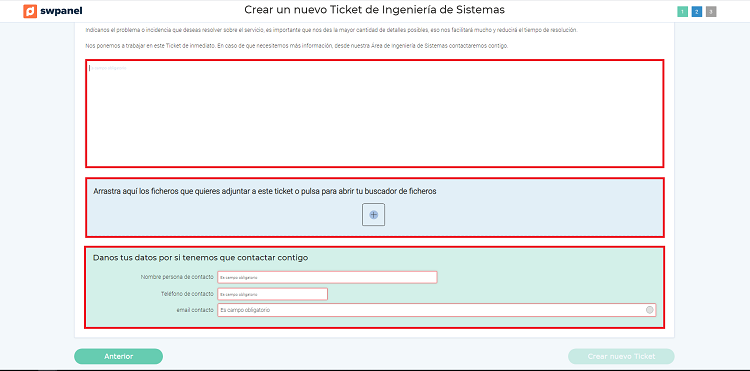
Task: Click the Anterior button
Action: coord(119,356)
